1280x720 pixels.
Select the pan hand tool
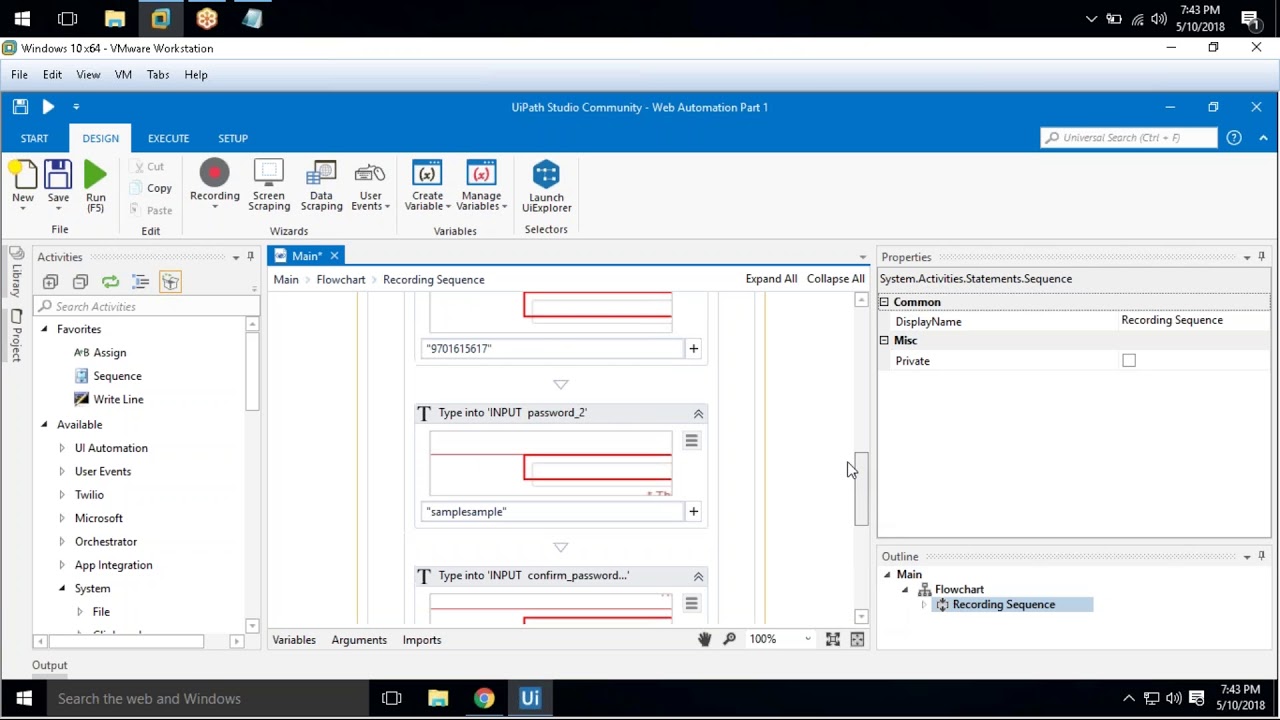pyautogui.click(x=704, y=639)
